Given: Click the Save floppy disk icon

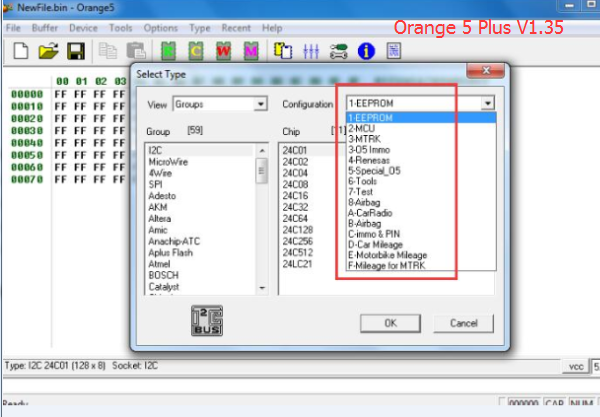Looking at the screenshot, I should point(75,50).
